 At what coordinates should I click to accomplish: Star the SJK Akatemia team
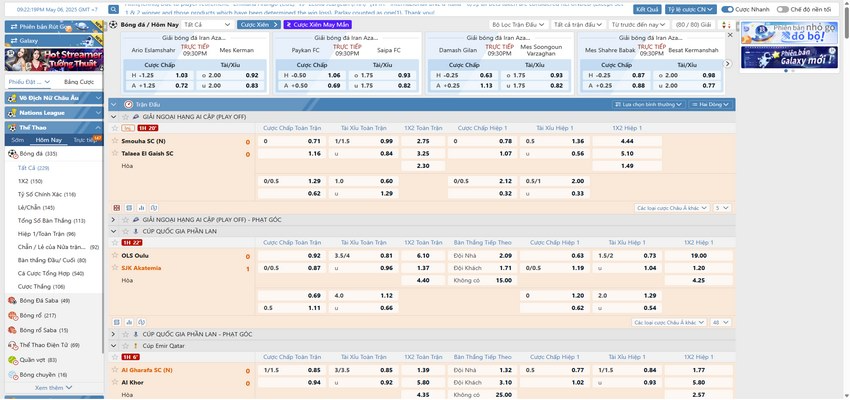(115, 267)
